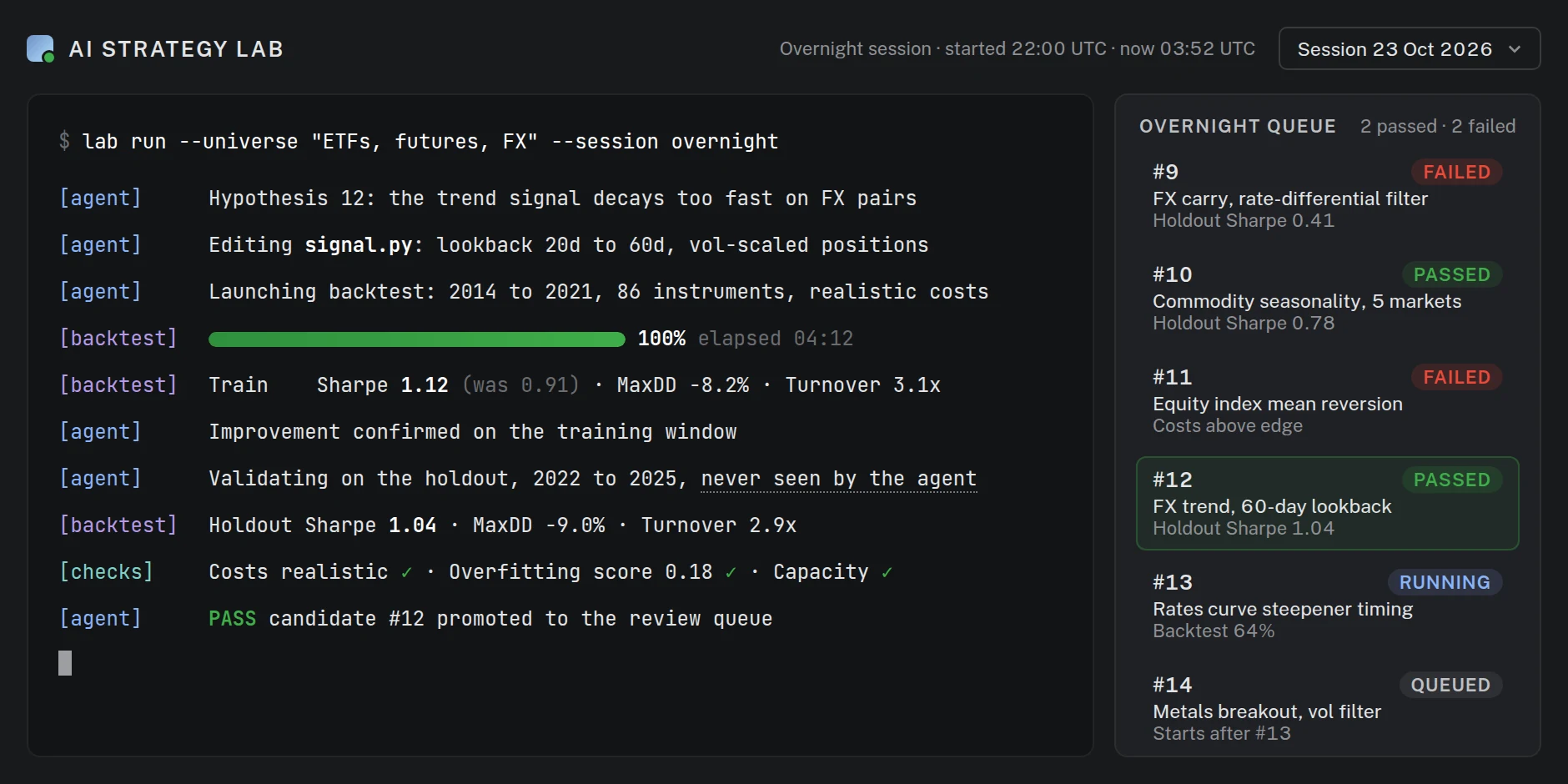Click the checkmark after 'Capacity'
This screenshot has height=784, width=1568.
click(887, 573)
